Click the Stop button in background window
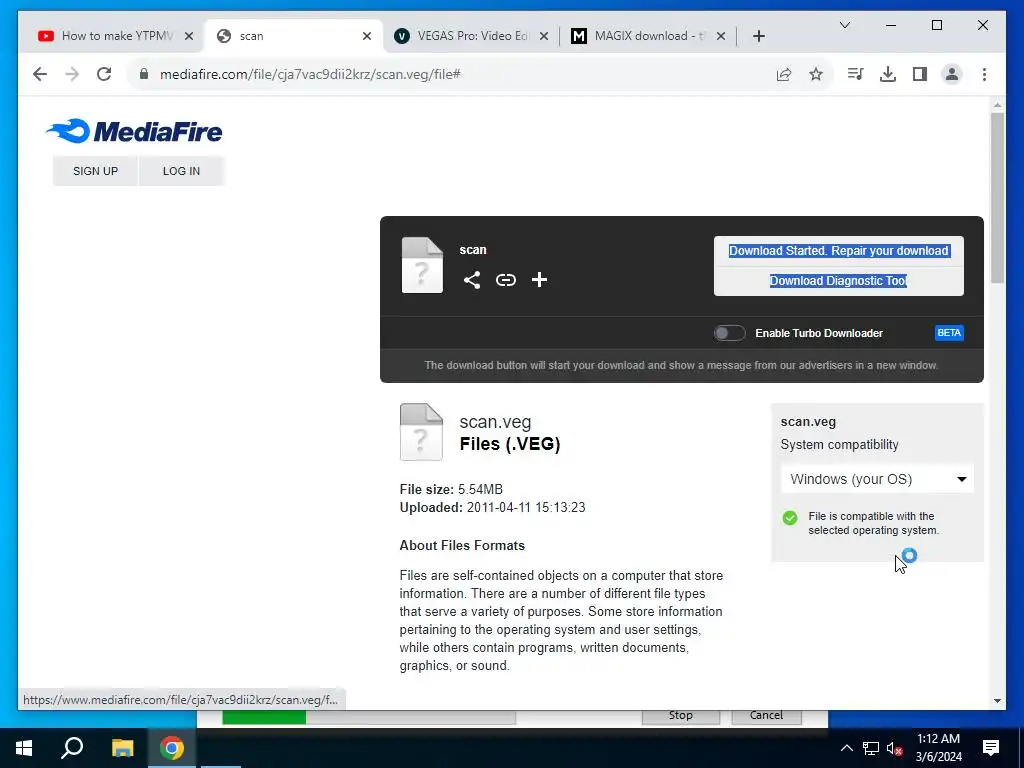The height and width of the screenshot is (768, 1024). tap(680, 716)
